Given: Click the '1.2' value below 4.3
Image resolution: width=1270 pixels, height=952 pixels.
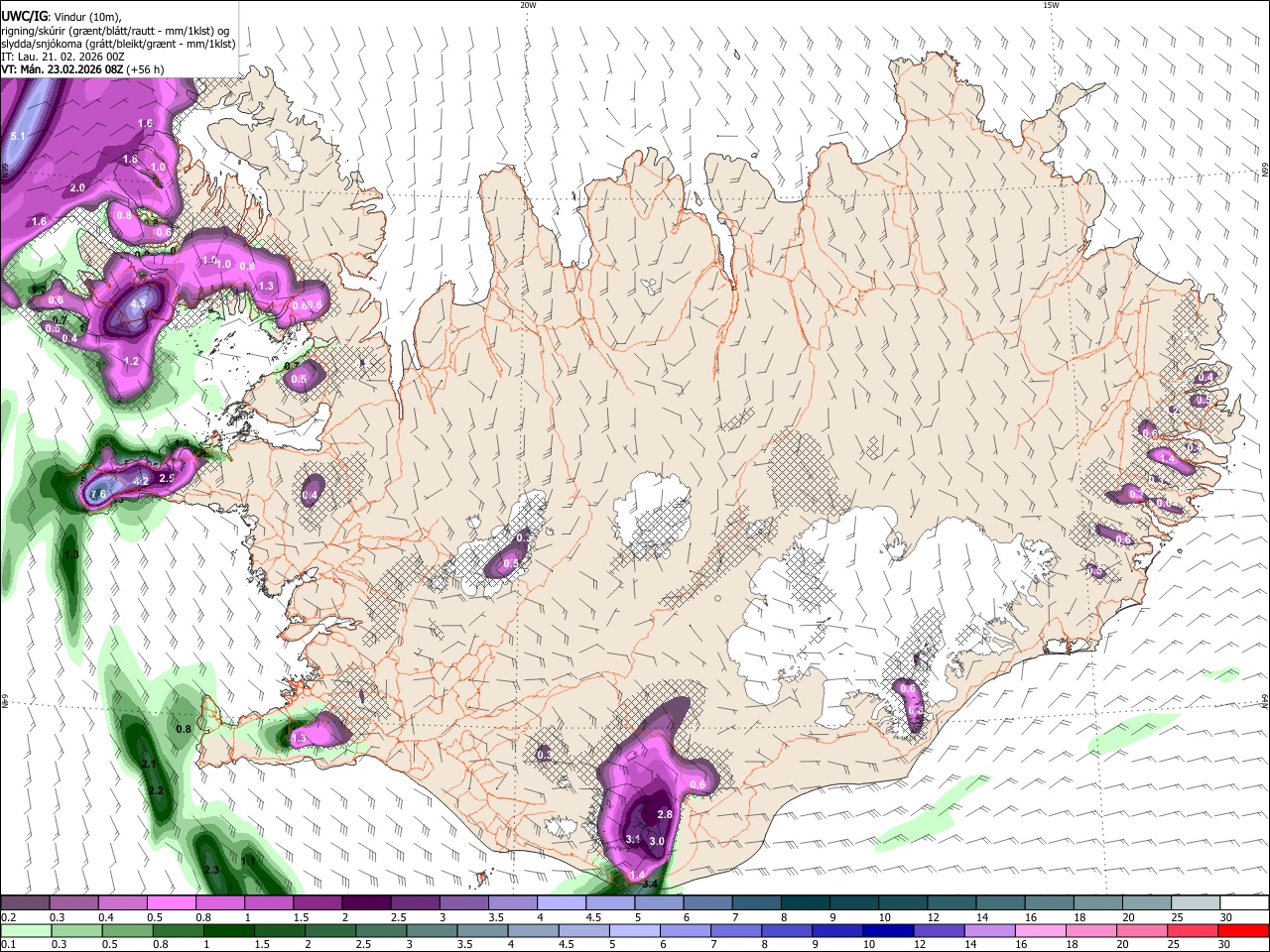Looking at the screenshot, I should pos(131,362).
